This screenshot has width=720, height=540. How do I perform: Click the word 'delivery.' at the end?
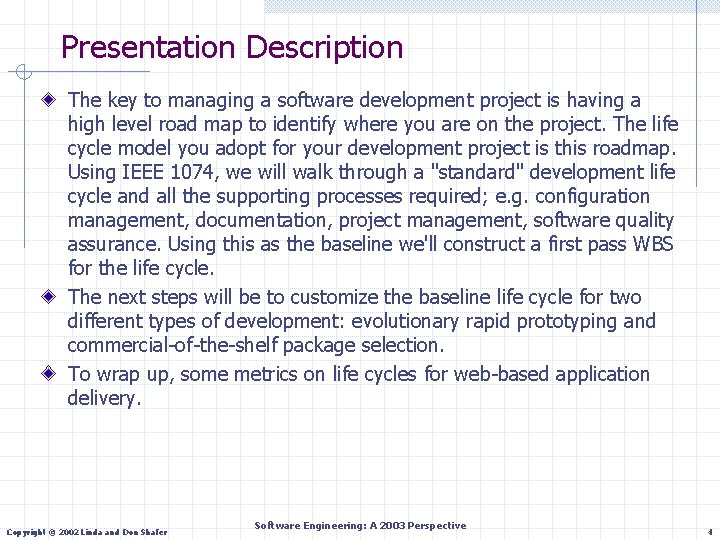pos(104,398)
